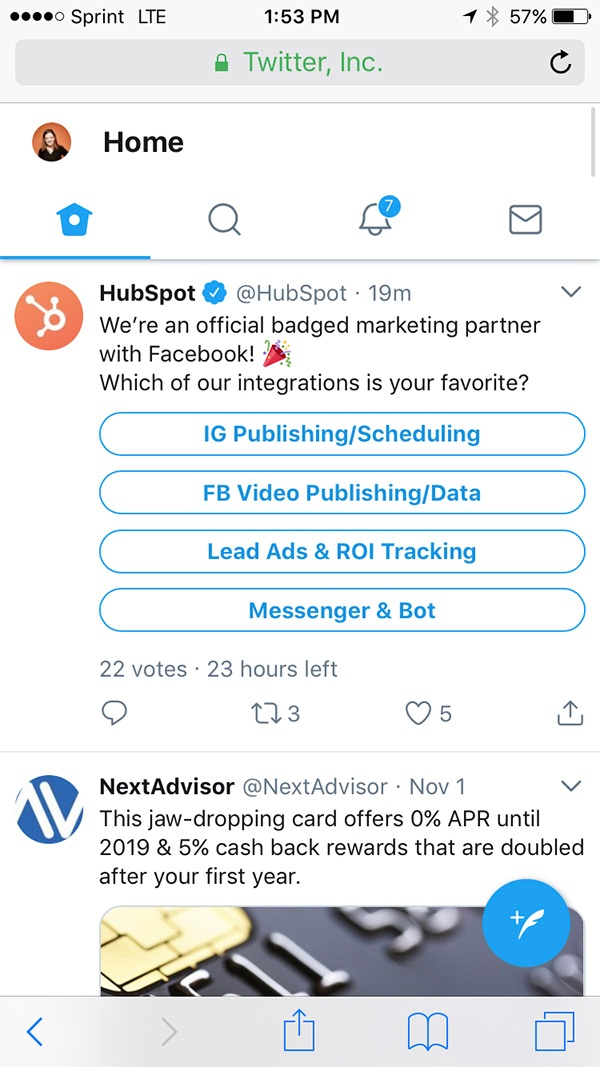The width and height of the screenshot is (600, 1067).
Task: Open the Safari share sheet
Action: tap(299, 1031)
